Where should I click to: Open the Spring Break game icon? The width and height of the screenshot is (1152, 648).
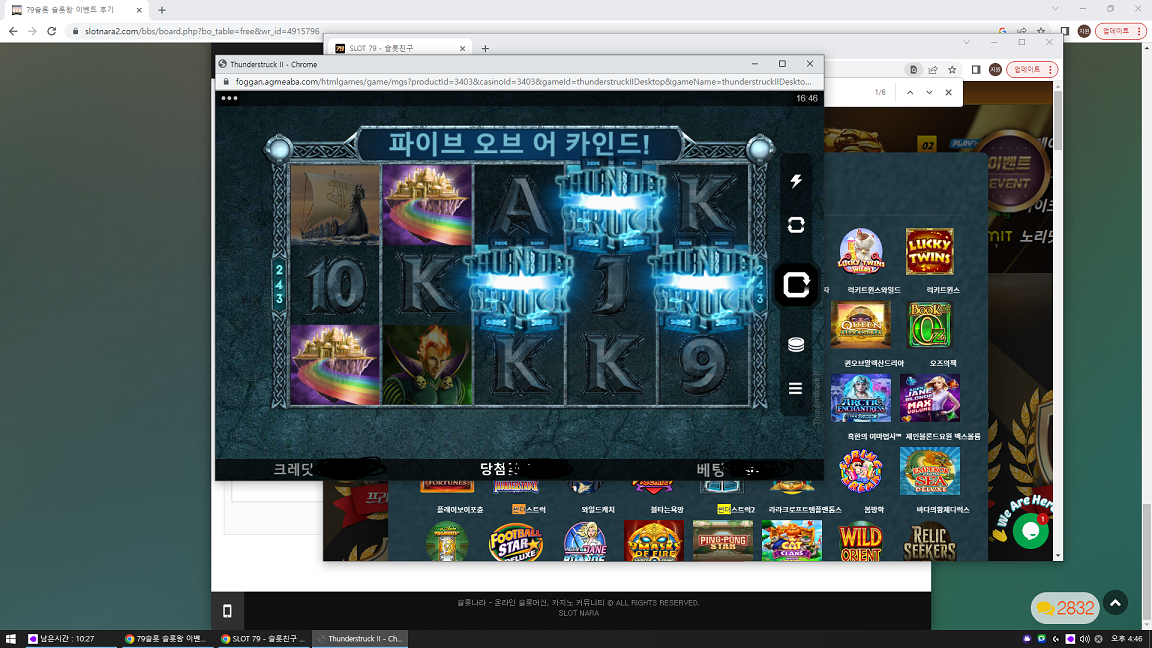point(861,471)
